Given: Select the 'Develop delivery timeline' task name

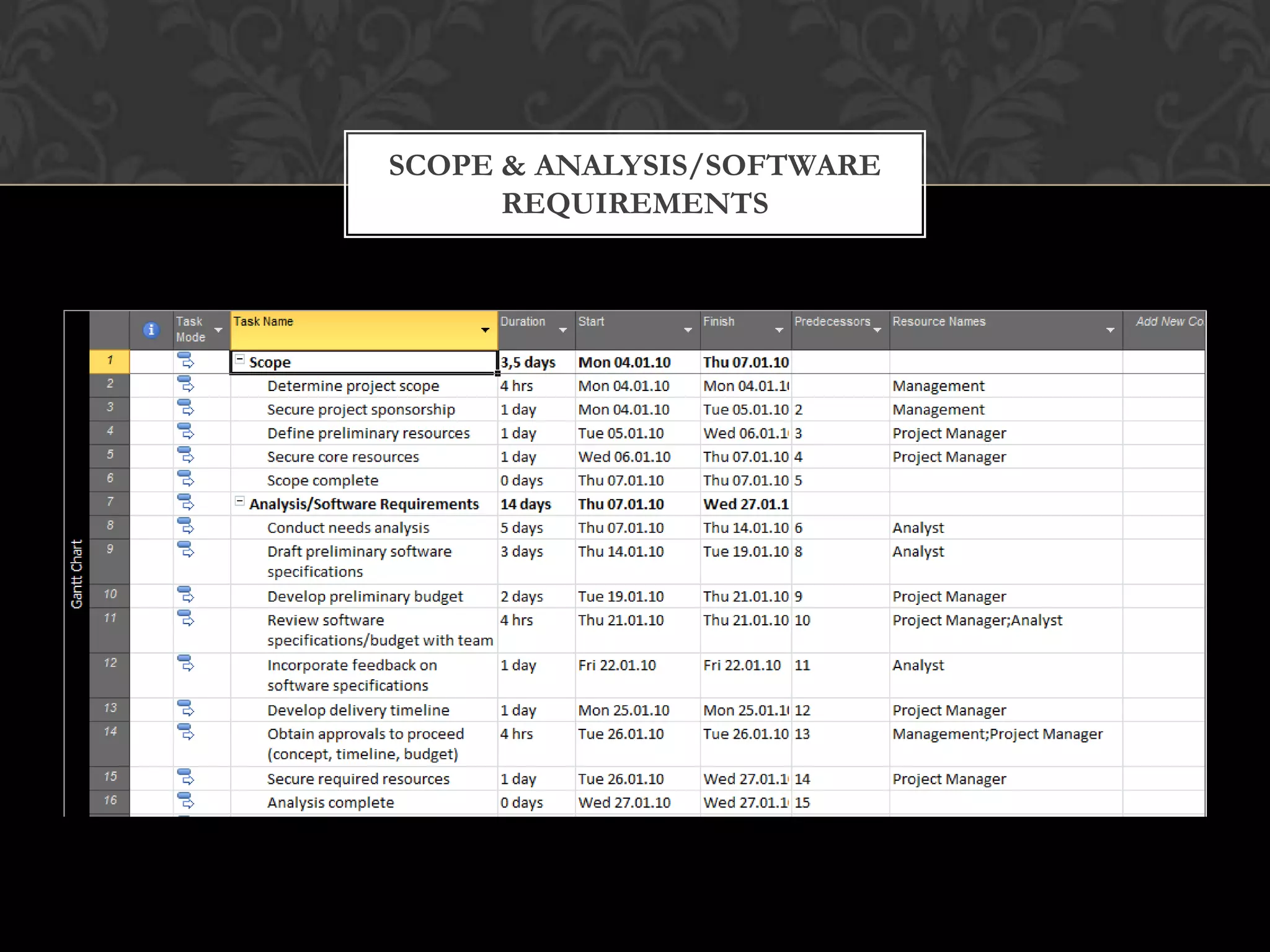Looking at the screenshot, I should (x=358, y=710).
